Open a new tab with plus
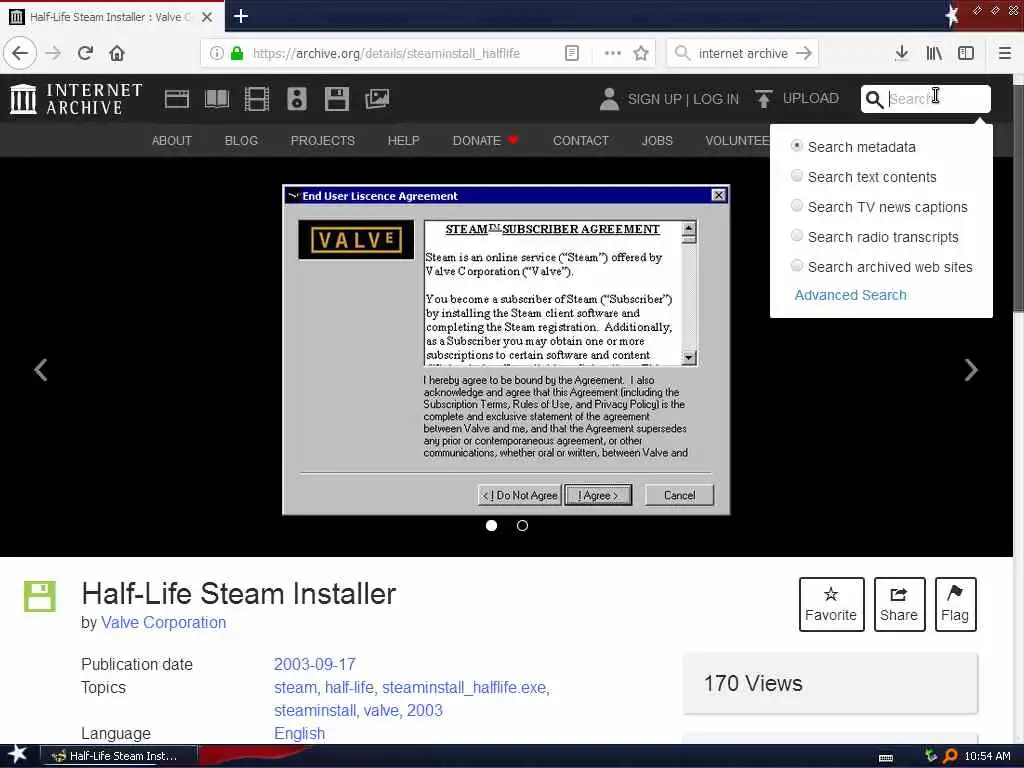The image size is (1024, 768). click(240, 16)
